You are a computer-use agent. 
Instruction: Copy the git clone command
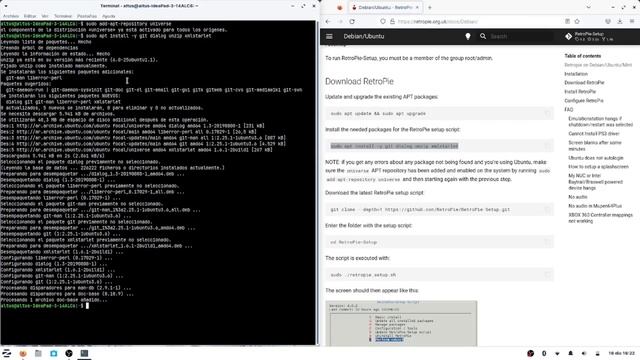coord(547,209)
